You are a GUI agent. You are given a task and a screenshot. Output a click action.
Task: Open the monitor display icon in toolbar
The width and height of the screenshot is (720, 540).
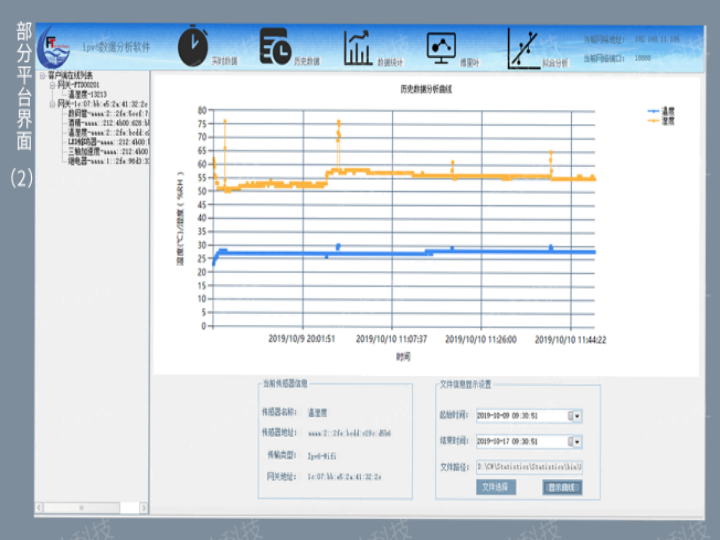point(441,45)
